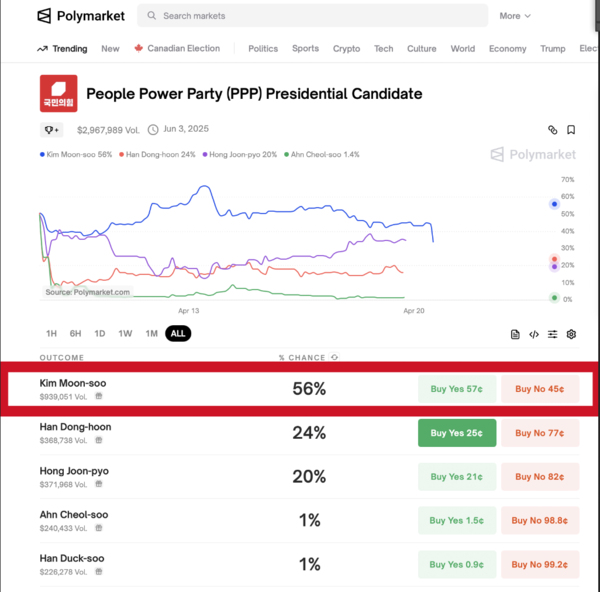
Task: Select the 1H chart time range
Action: [x=51, y=334]
